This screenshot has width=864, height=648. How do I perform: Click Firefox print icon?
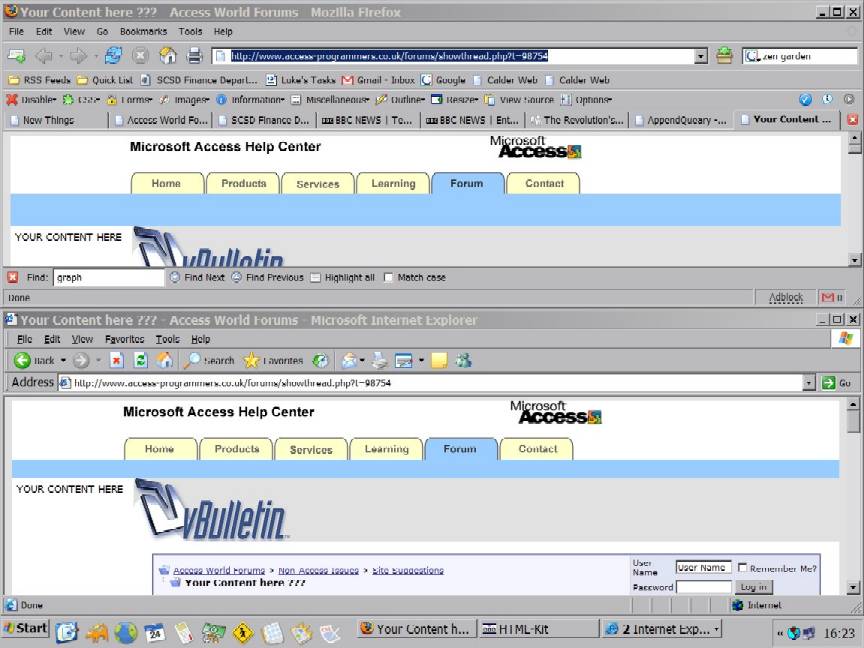(x=194, y=55)
